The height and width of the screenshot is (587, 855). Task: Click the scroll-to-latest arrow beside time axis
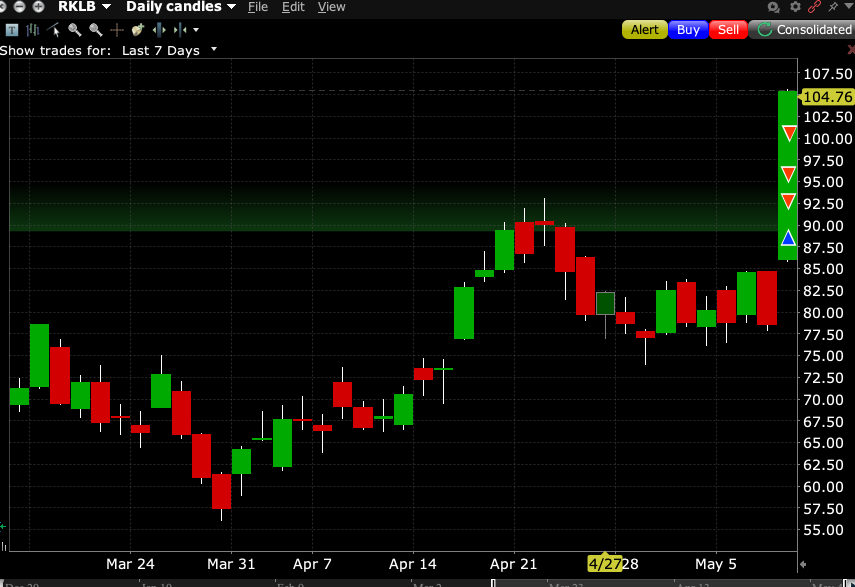click(803, 565)
